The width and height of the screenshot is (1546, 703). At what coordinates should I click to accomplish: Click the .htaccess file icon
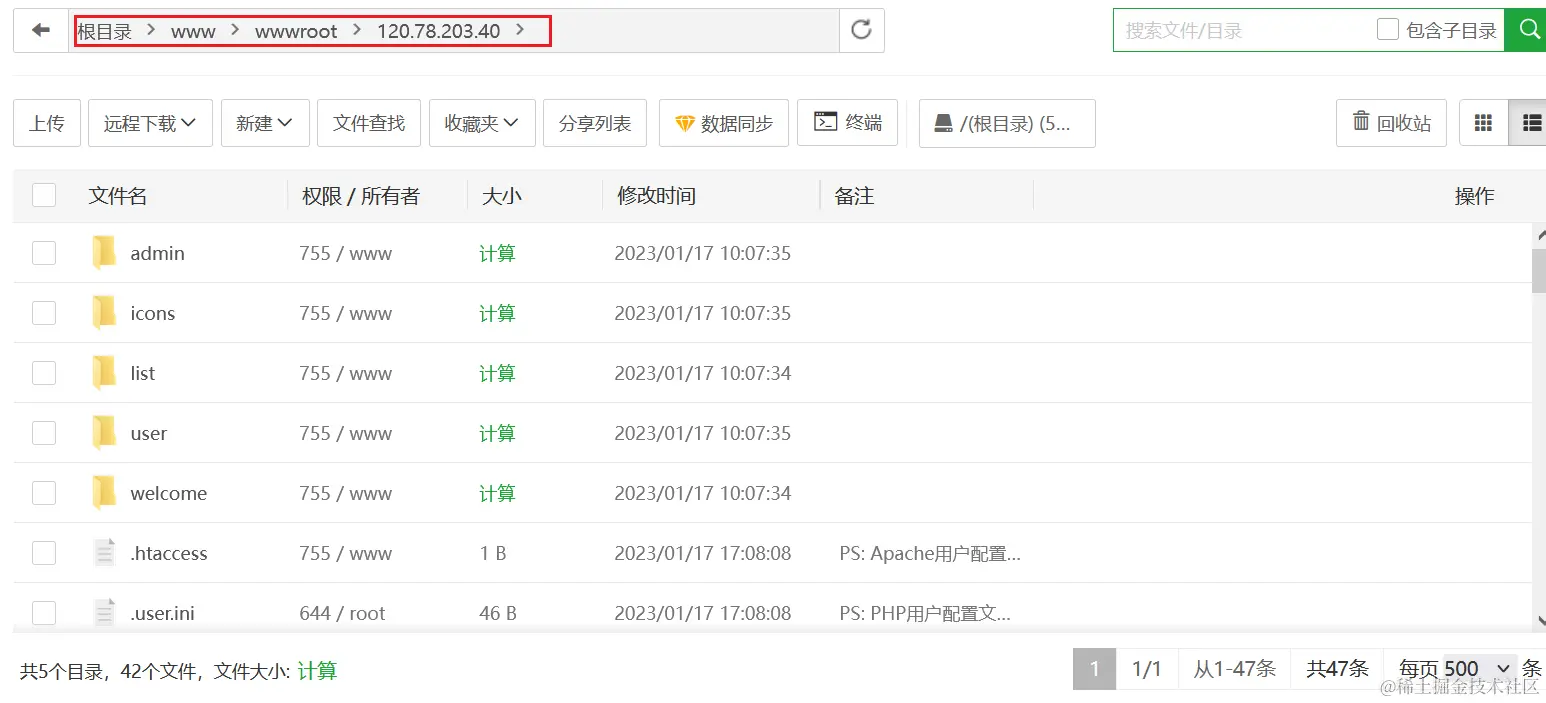(x=104, y=553)
